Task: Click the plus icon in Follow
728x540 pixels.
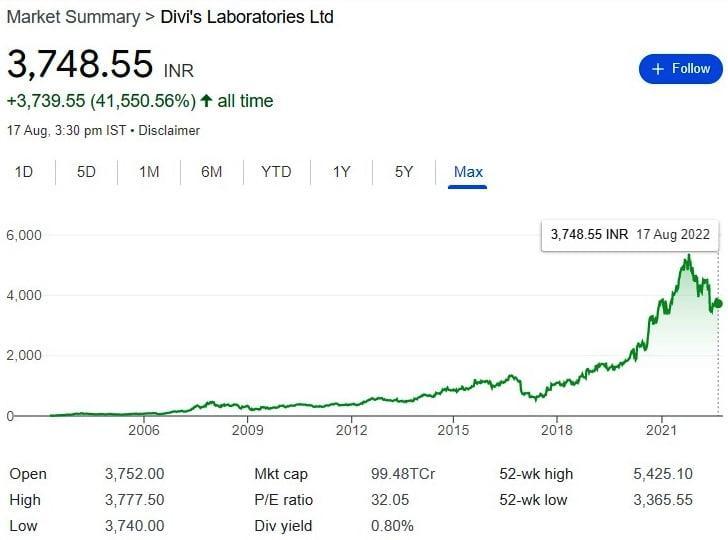Action: pos(657,69)
